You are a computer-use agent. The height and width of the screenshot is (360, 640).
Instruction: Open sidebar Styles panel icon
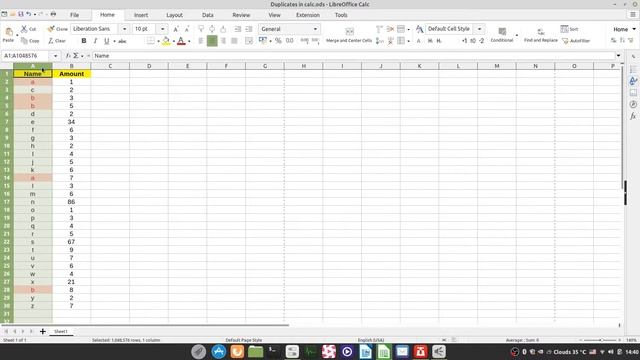point(633,81)
